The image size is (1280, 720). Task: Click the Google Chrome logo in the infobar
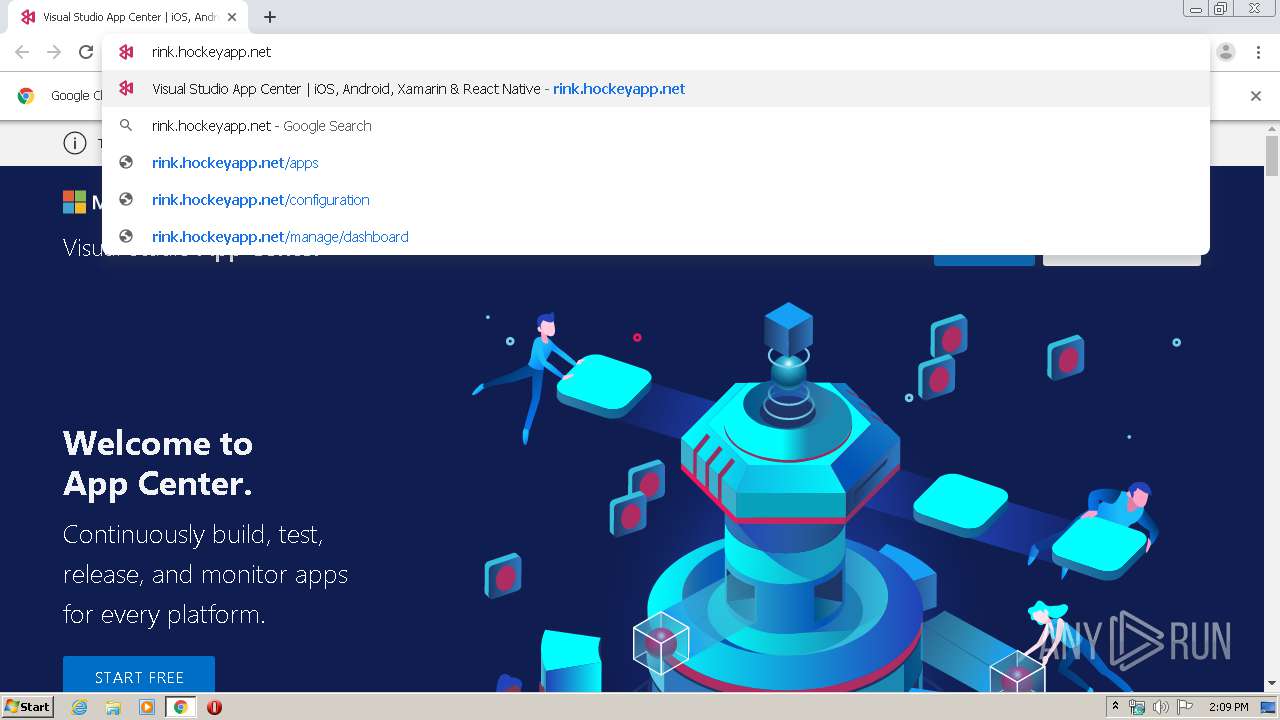tap(26, 96)
